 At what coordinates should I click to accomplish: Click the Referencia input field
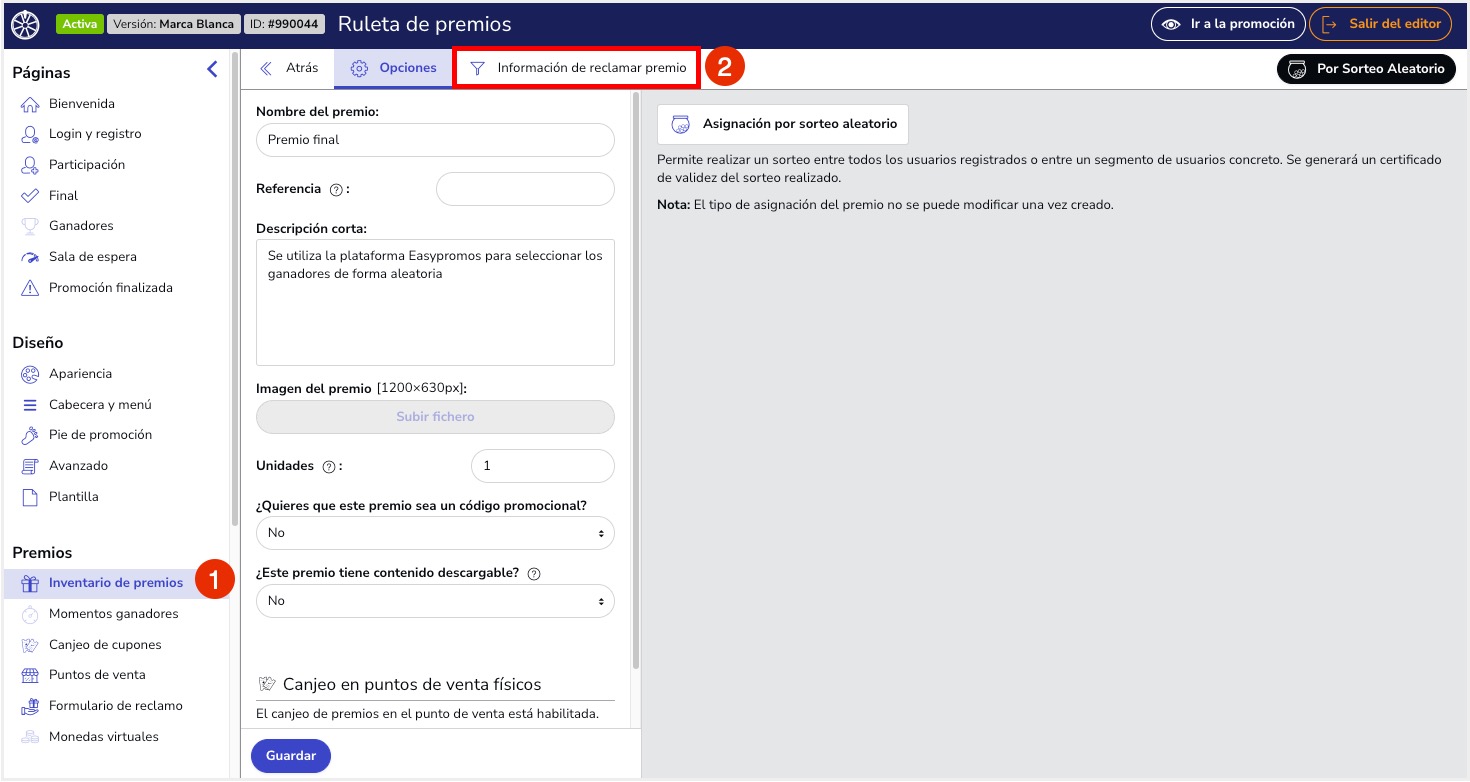pyautogui.click(x=525, y=189)
